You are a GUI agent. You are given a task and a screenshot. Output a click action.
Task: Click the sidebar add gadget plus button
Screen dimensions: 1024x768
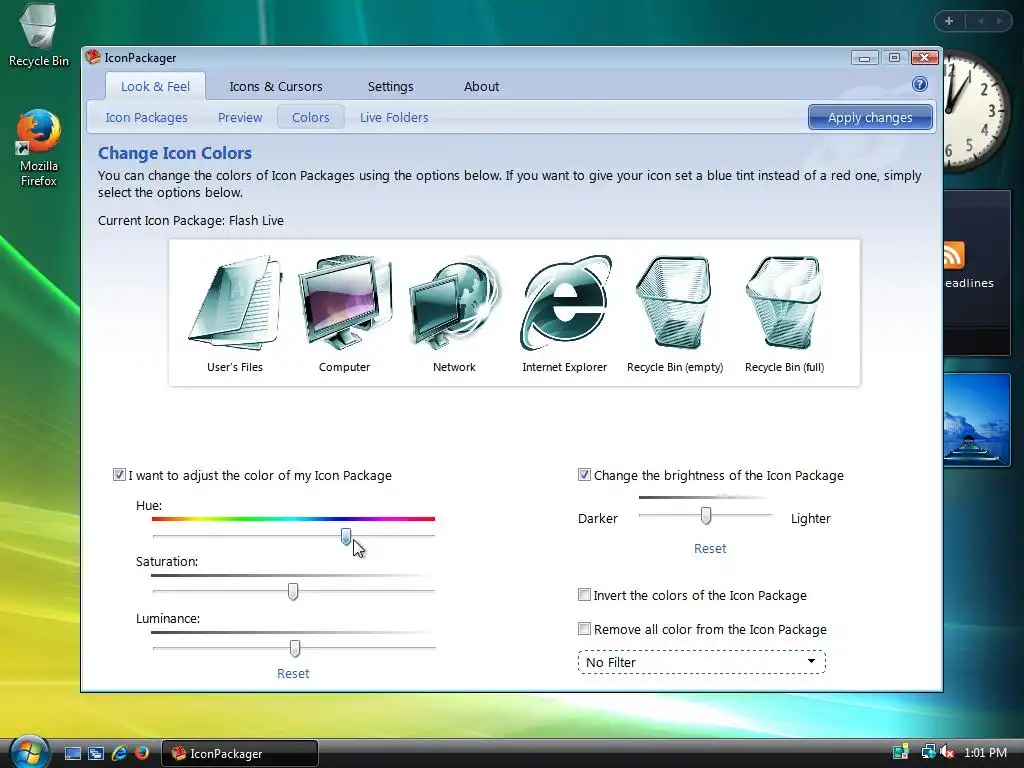(x=949, y=21)
